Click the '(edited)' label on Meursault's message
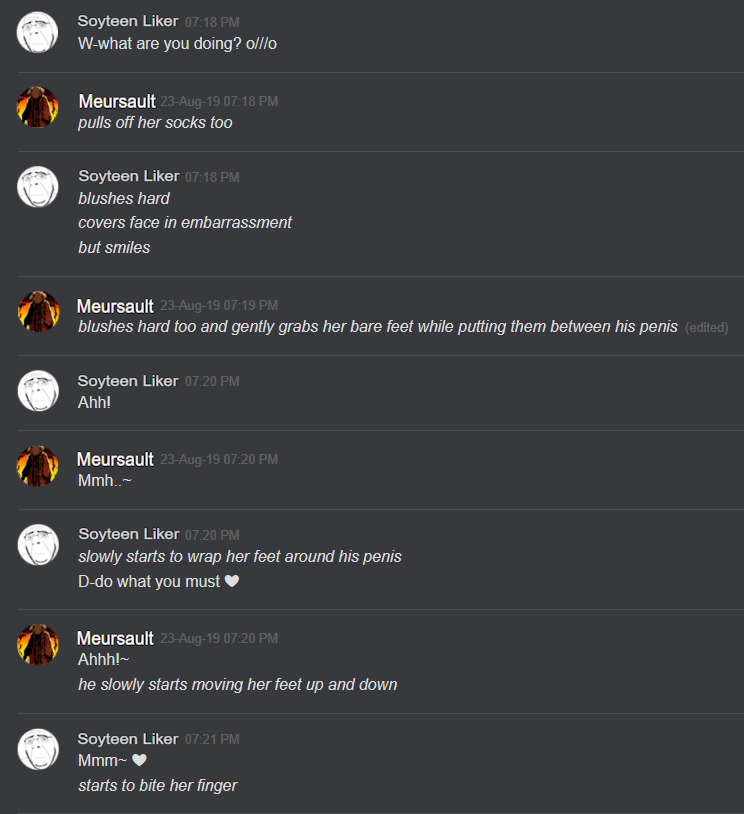The image size is (744, 814). pyautogui.click(x=707, y=328)
